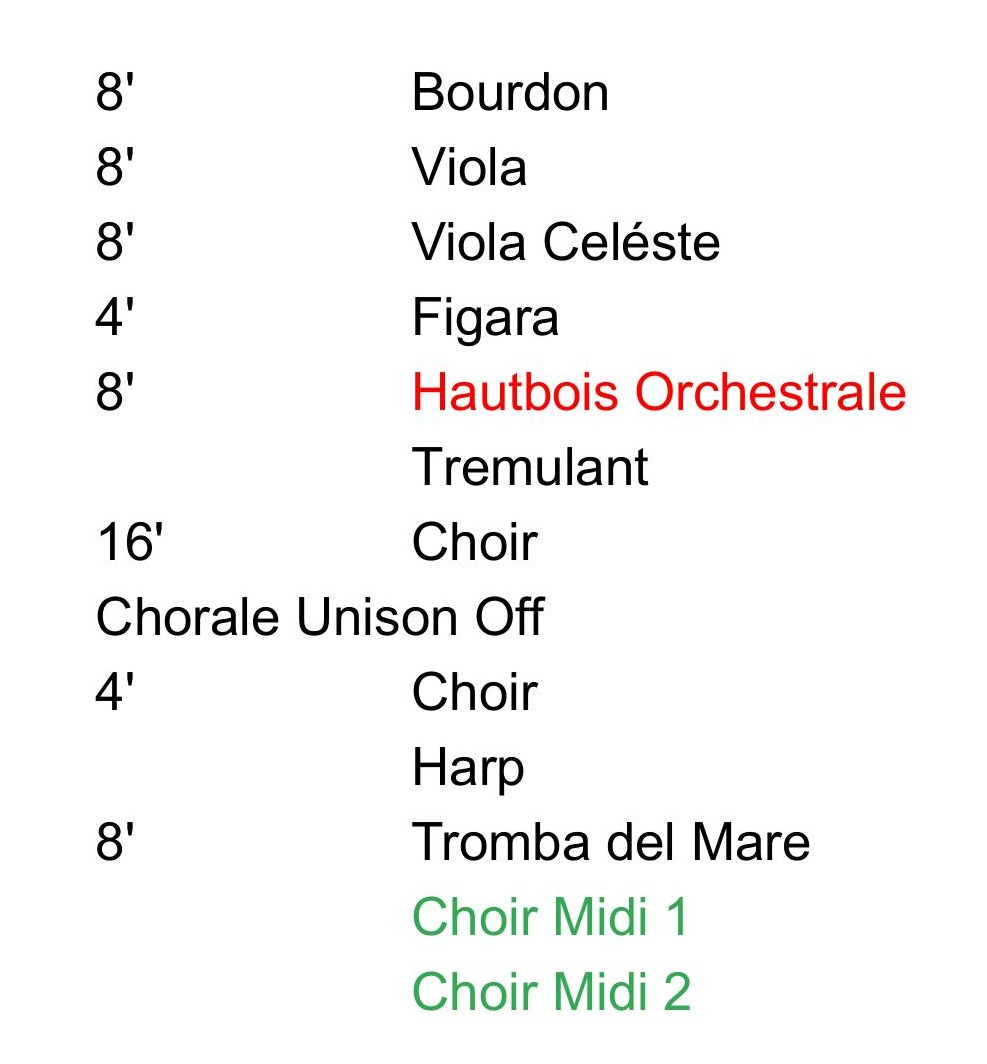Select the Viola Celéste stop
Image resolution: width=987 pixels, height=1064 pixels.
[x=565, y=243]
